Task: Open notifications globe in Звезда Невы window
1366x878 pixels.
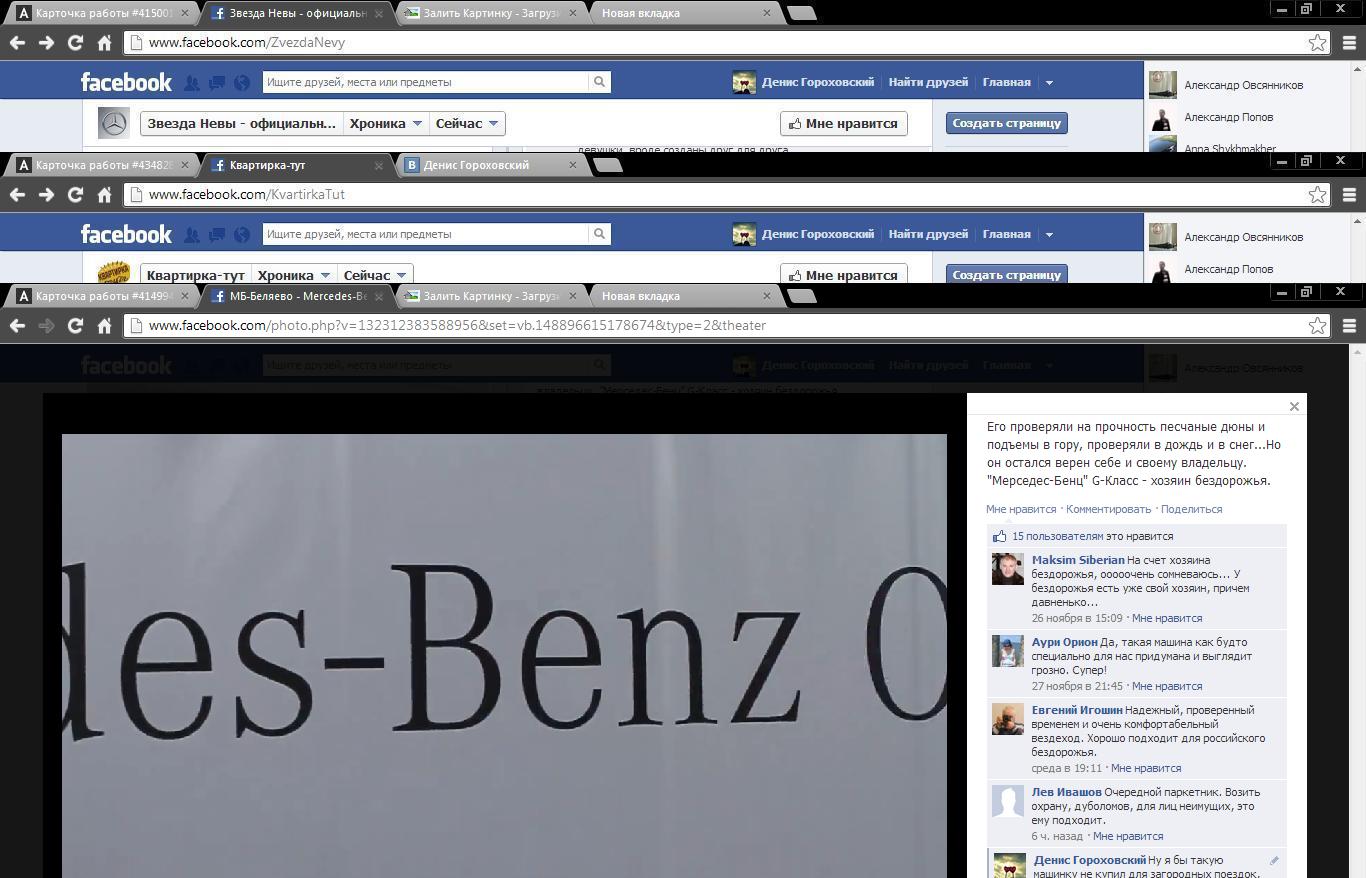Action: pos(241,82)
